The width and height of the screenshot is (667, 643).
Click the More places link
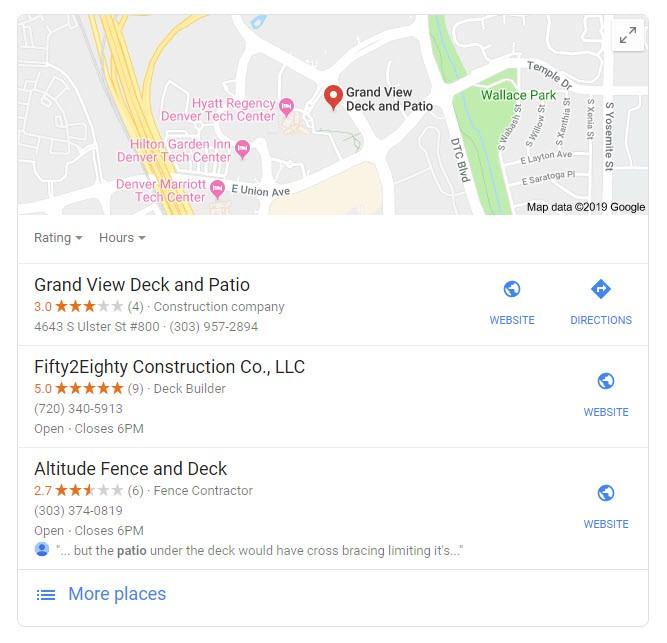(117, 594)
